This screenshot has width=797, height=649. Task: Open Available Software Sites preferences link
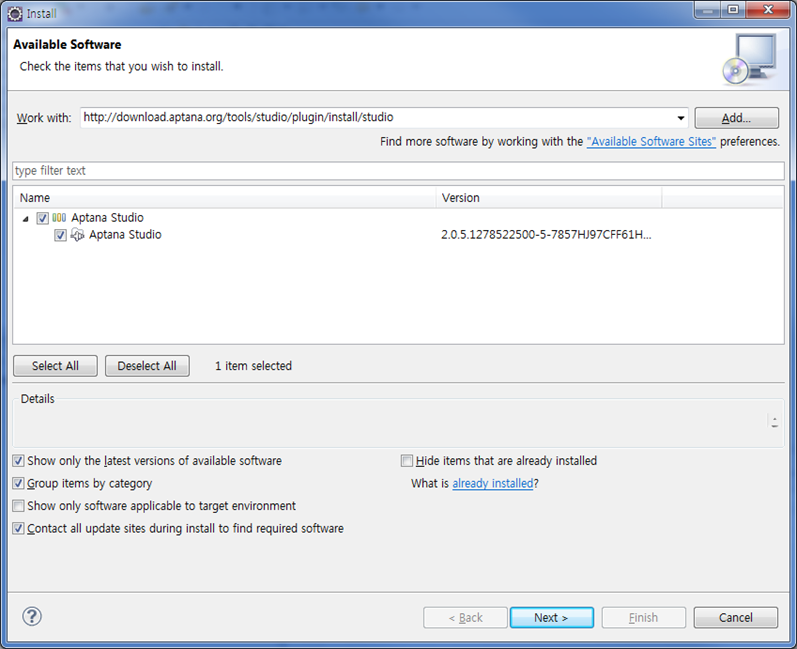click(651, 141)
